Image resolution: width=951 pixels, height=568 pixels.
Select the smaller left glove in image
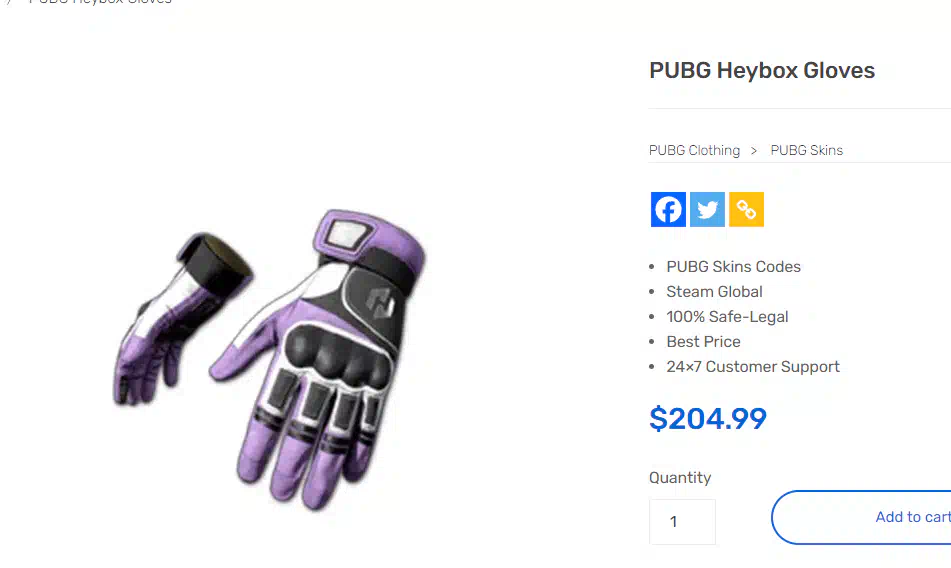pyautogui.click(x=182, y=318)
